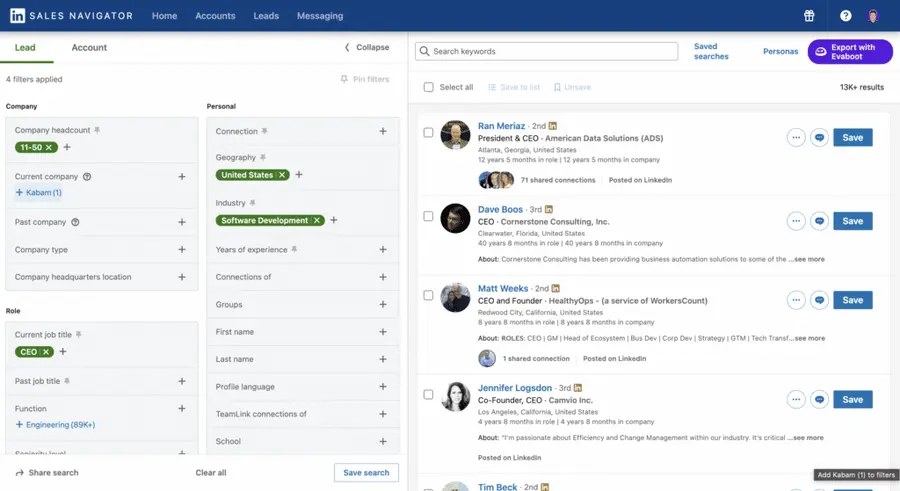Open more options for Dave Boos
The image size is (900, 491).
point(796,221)
